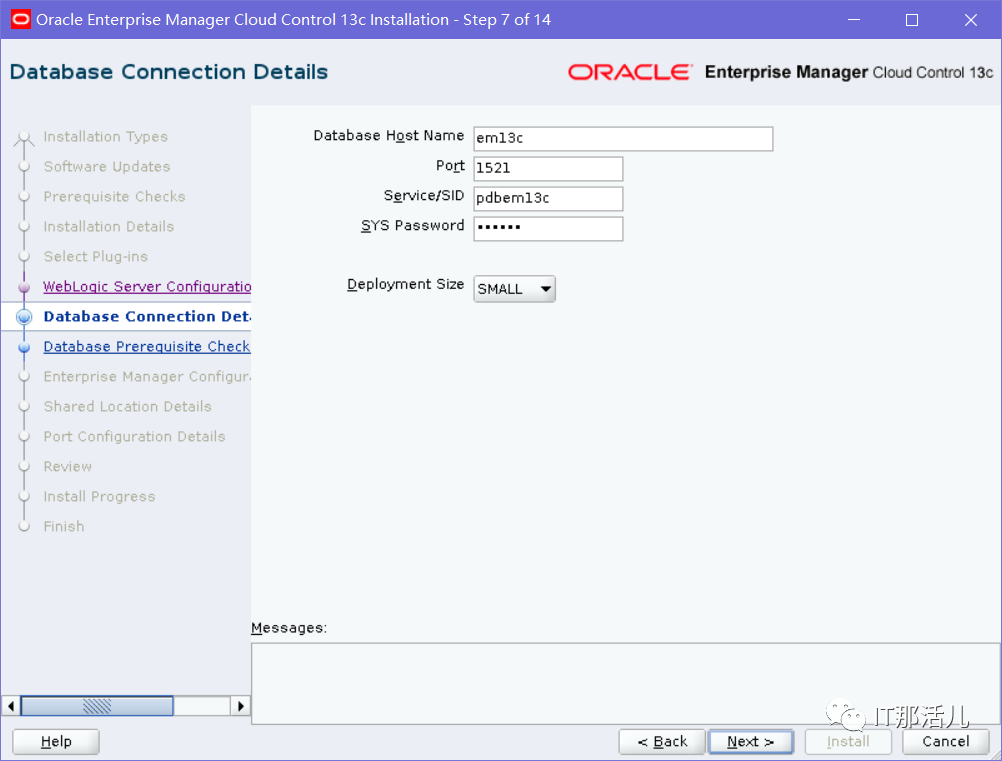Click the ORACLE logo in header
The width and height of the screenshot is (1002, 761).
[629, 72]
